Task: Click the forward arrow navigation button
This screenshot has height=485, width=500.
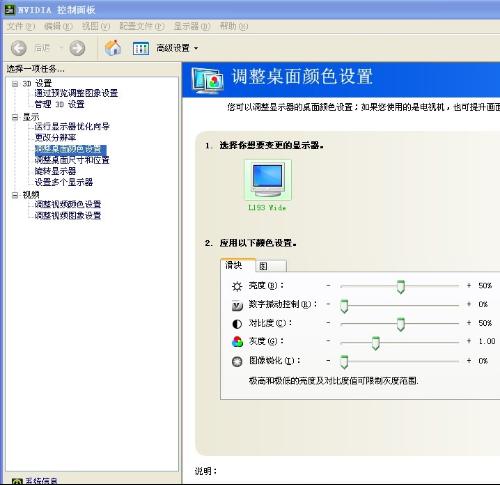Action: [x=77, y=48]
